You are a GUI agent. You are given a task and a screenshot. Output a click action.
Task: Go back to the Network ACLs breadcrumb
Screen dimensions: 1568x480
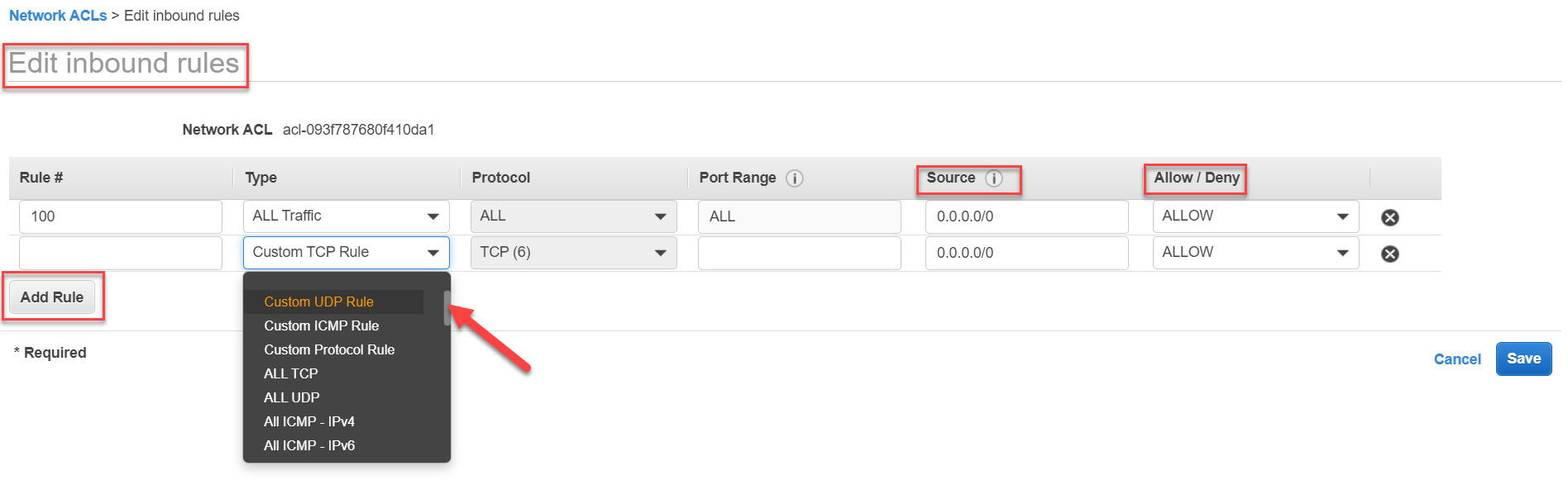58,16
